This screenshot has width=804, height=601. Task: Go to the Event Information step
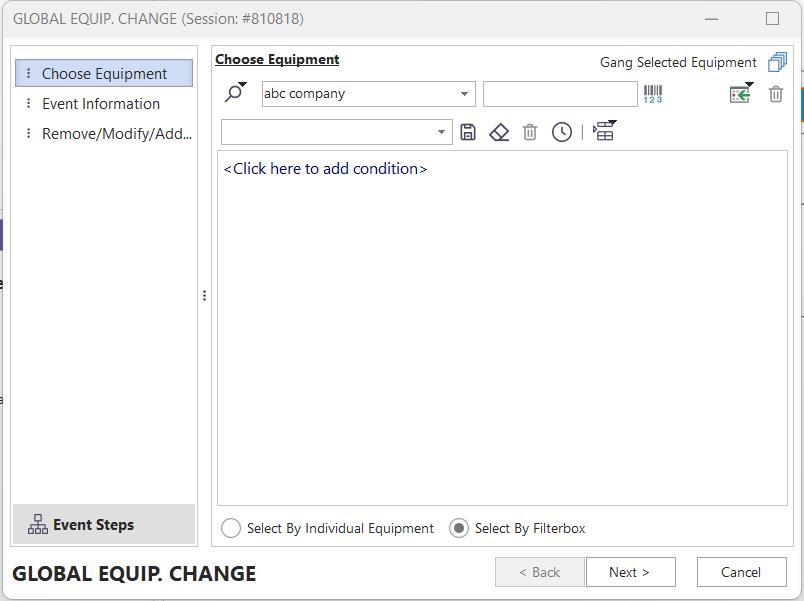101,104
